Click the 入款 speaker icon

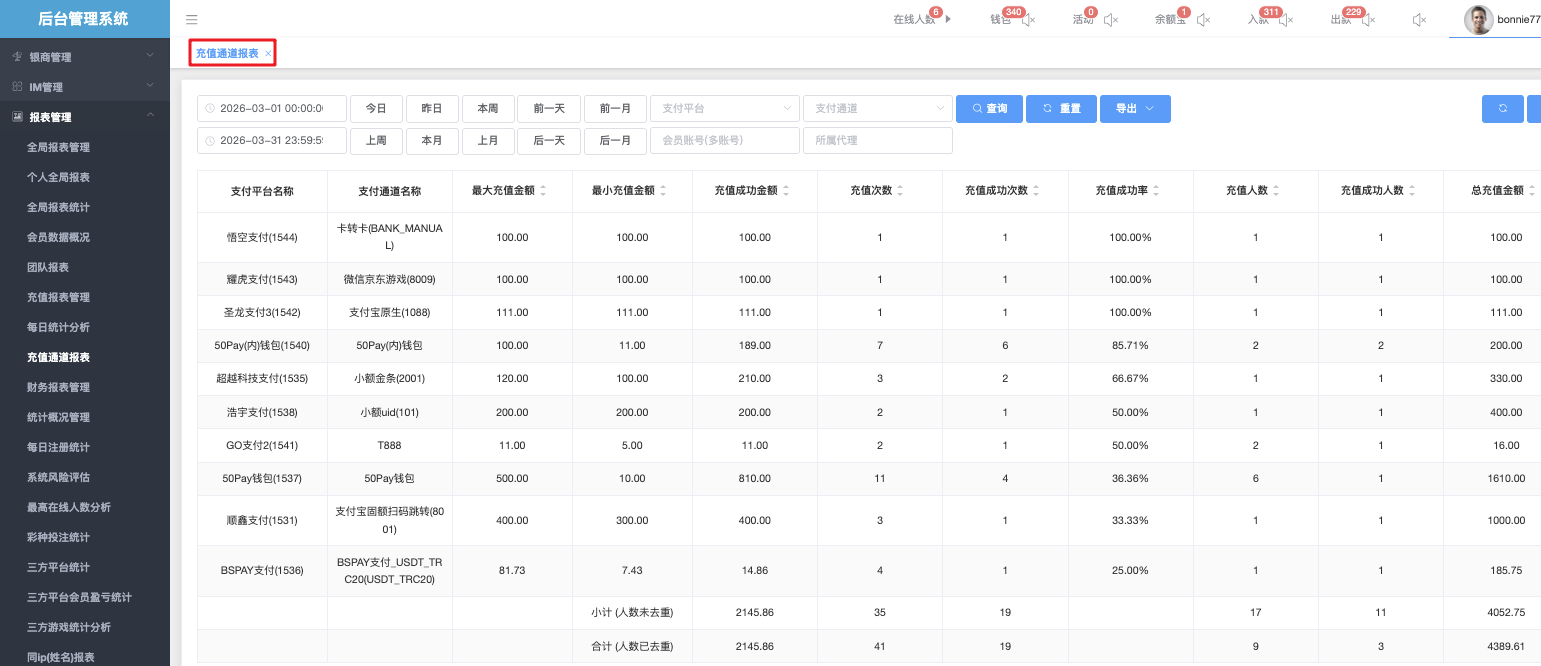(x=1285, y=20)
